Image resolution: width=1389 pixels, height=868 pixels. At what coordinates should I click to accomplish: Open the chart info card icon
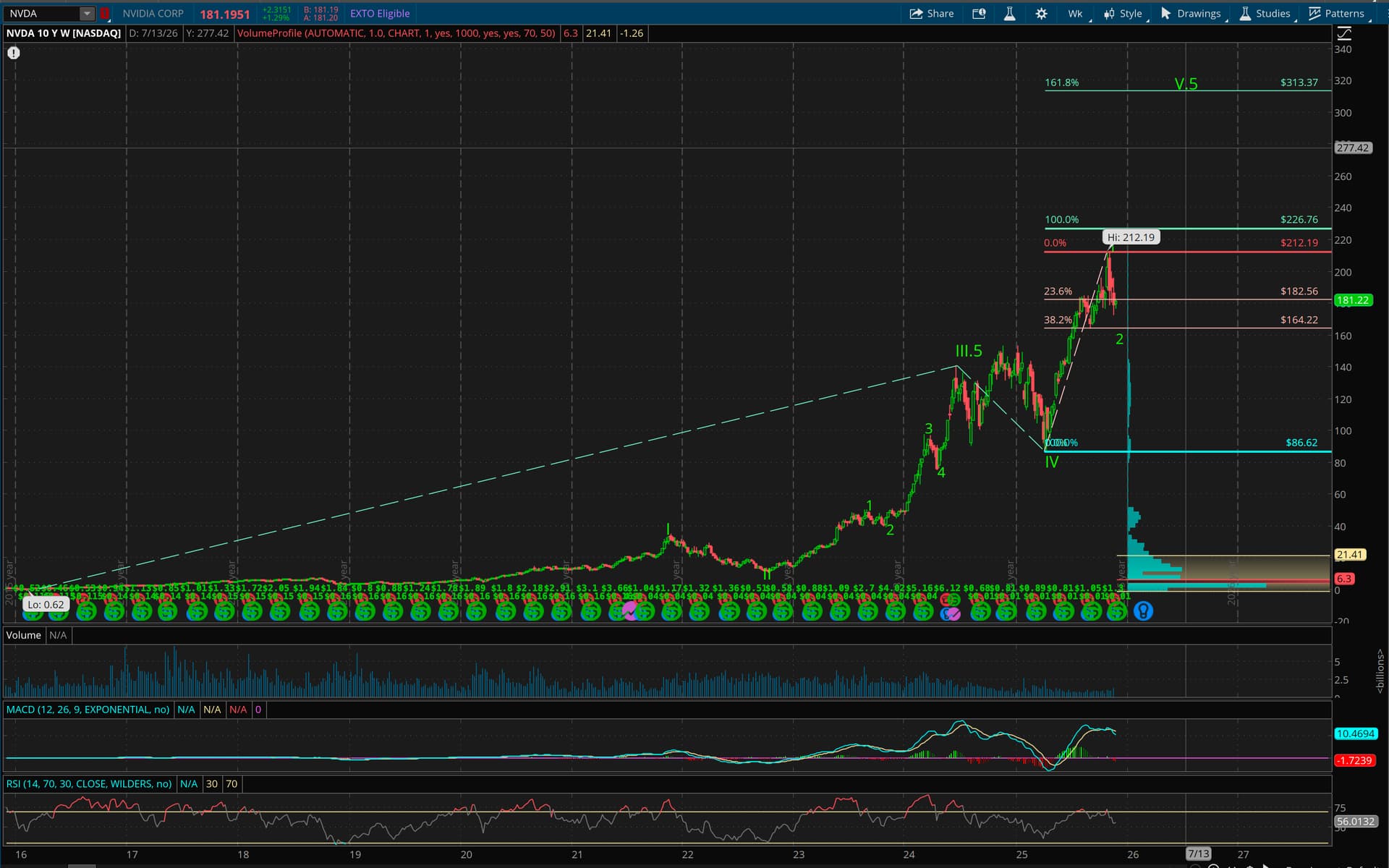[x=979, y=13]
